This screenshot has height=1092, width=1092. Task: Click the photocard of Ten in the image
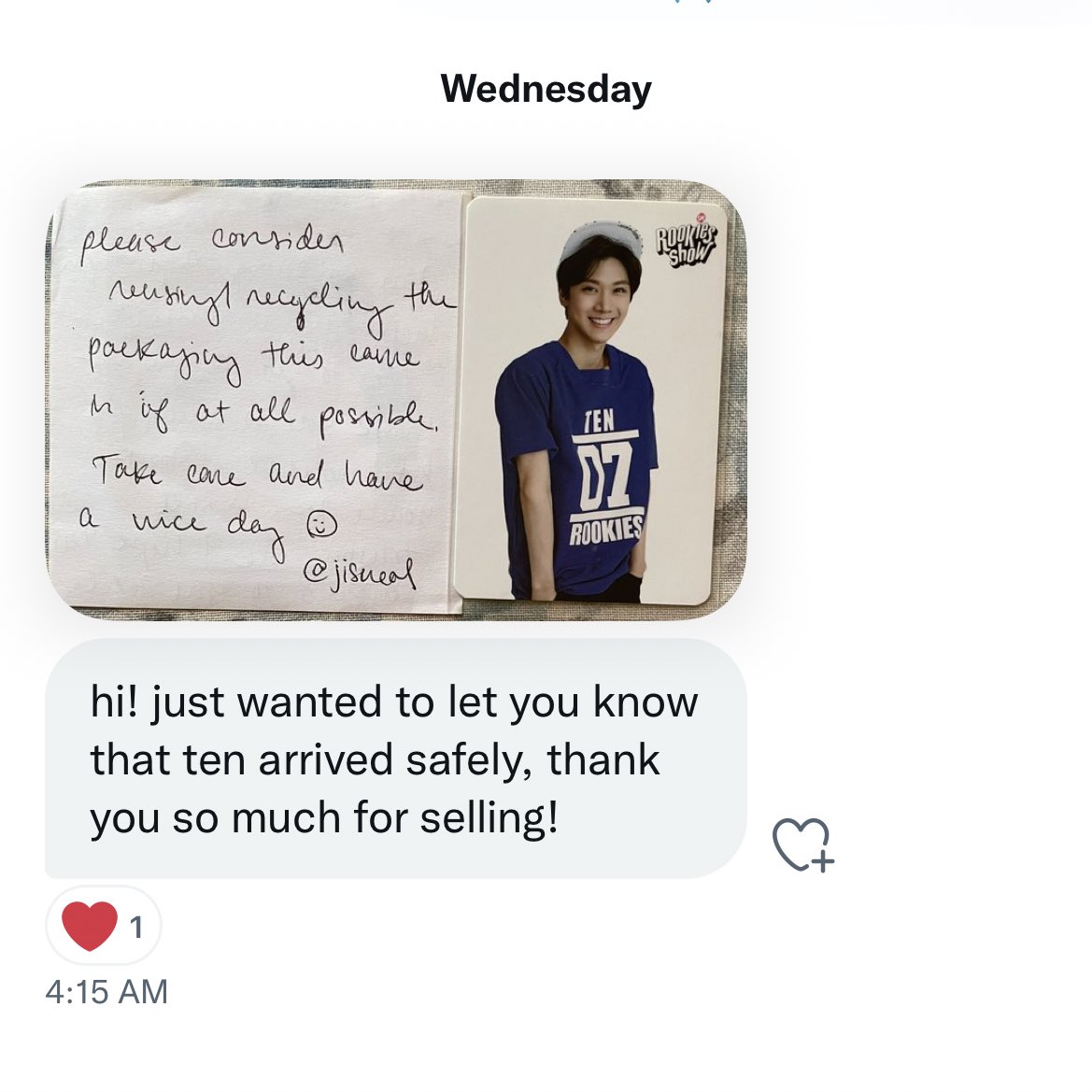589,400
